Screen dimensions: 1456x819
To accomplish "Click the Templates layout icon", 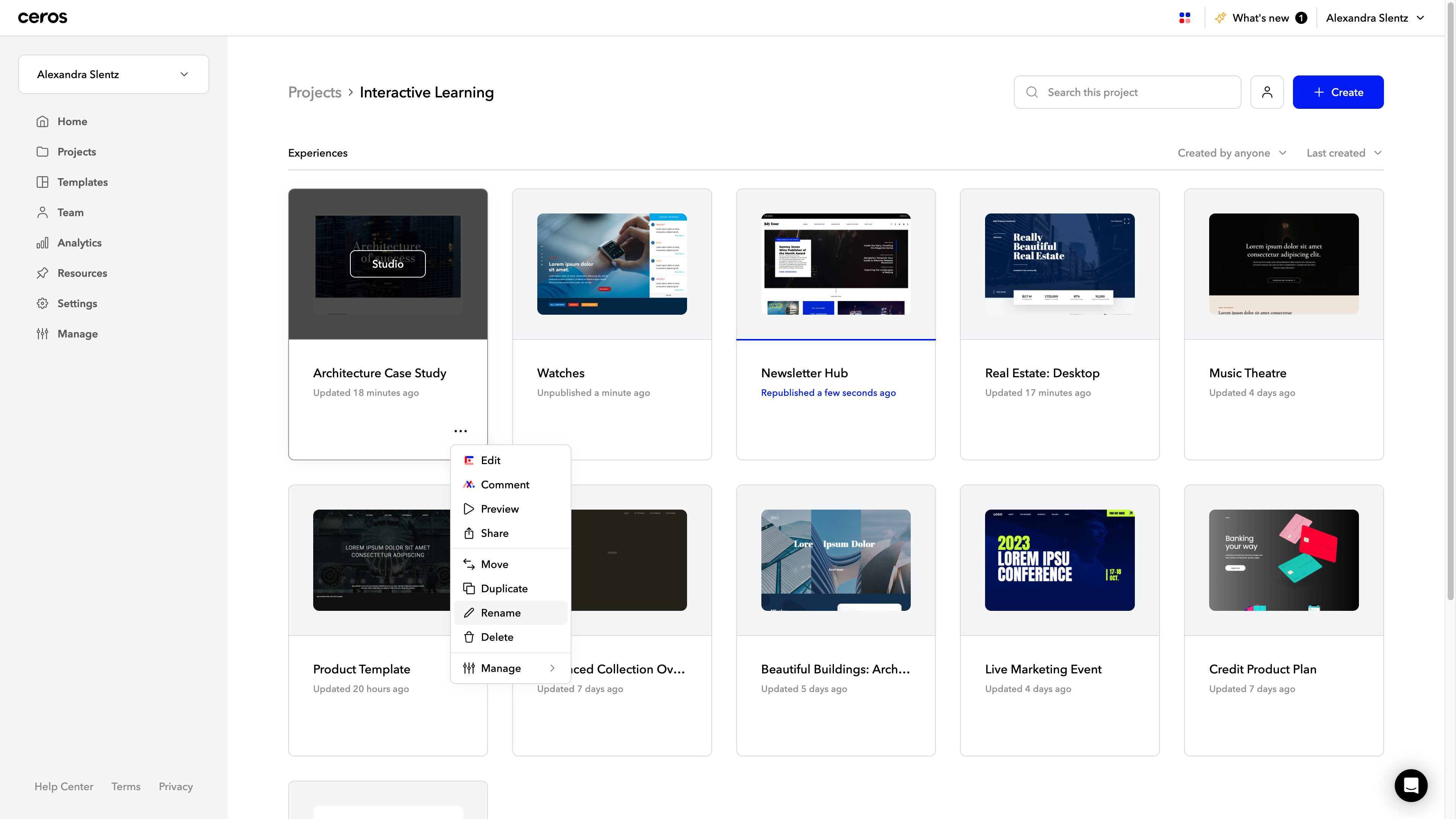I will click(42, 182).
